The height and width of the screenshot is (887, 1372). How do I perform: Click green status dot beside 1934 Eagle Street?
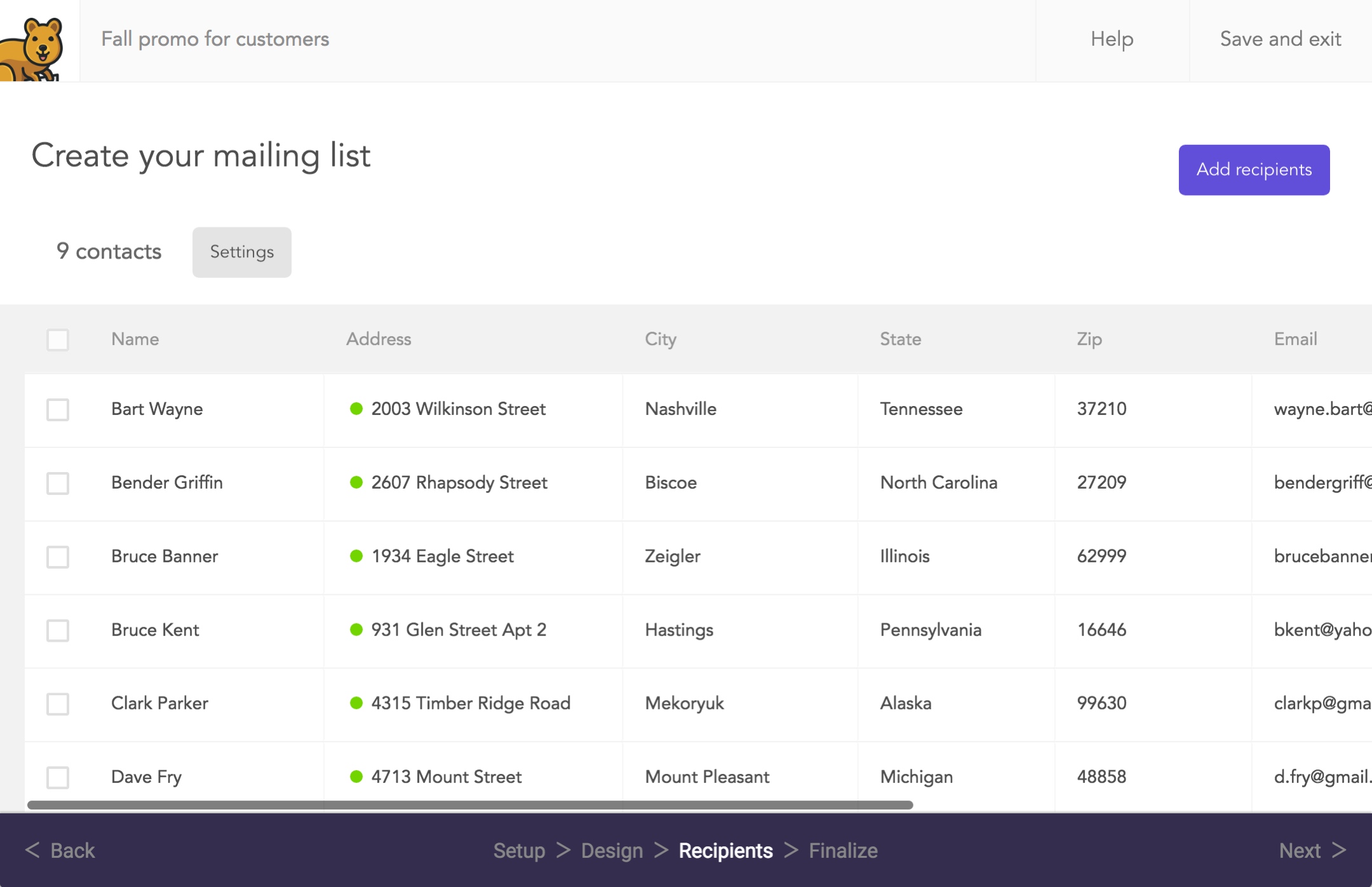(x=356, y=556)
